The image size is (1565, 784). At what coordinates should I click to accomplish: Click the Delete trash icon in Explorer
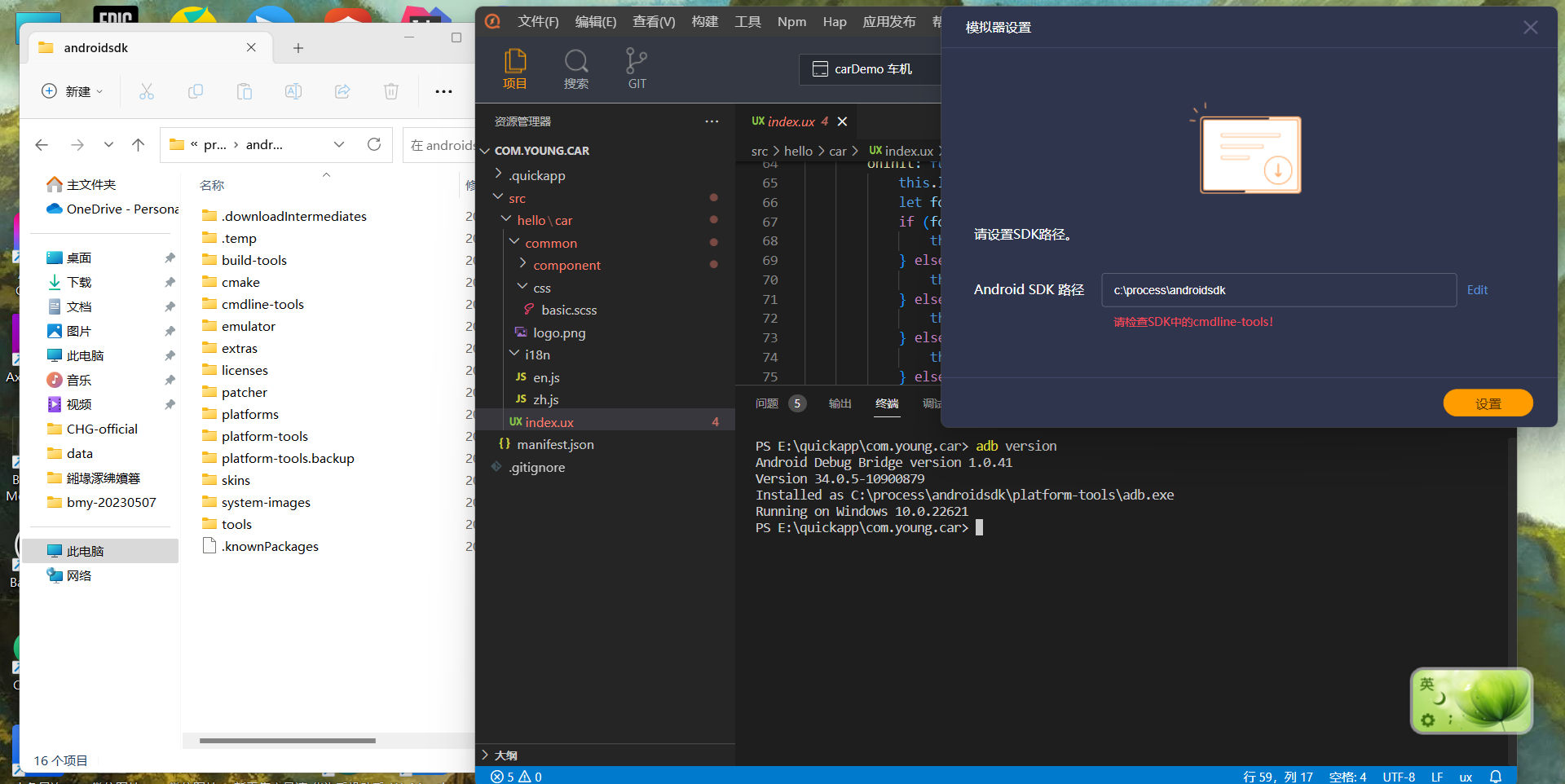tap(391, 91)
